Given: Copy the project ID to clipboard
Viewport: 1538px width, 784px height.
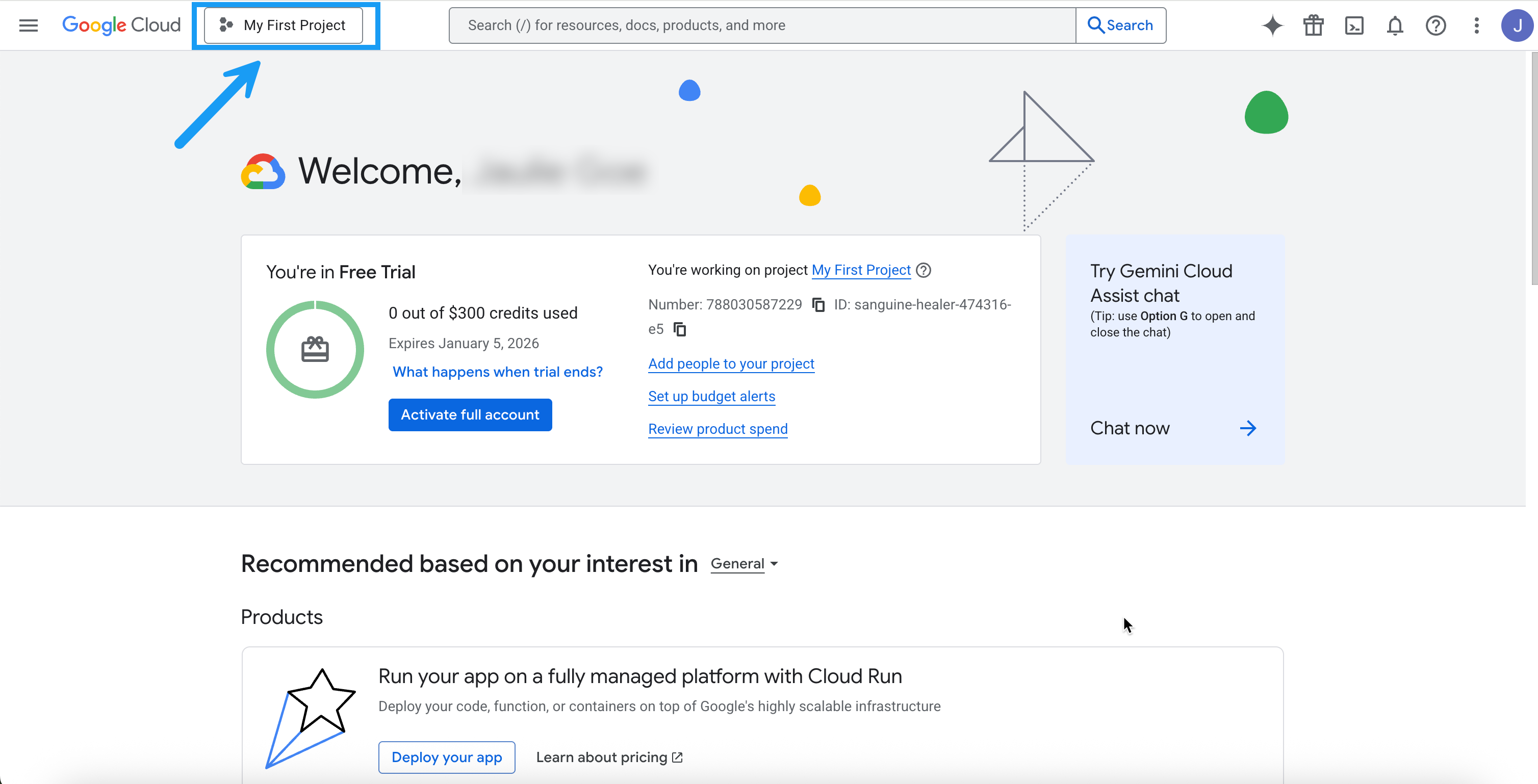Looking at the screenshot, I should coord(679,329).
